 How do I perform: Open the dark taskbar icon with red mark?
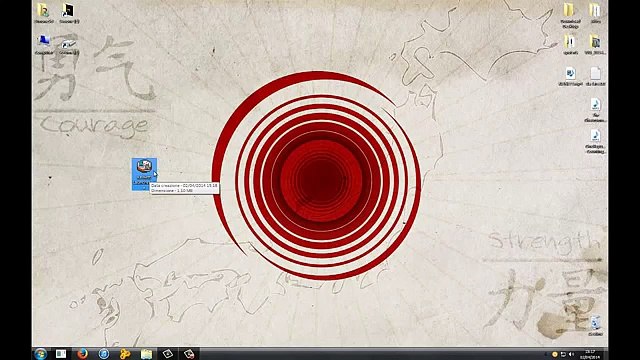coord(189,353)
